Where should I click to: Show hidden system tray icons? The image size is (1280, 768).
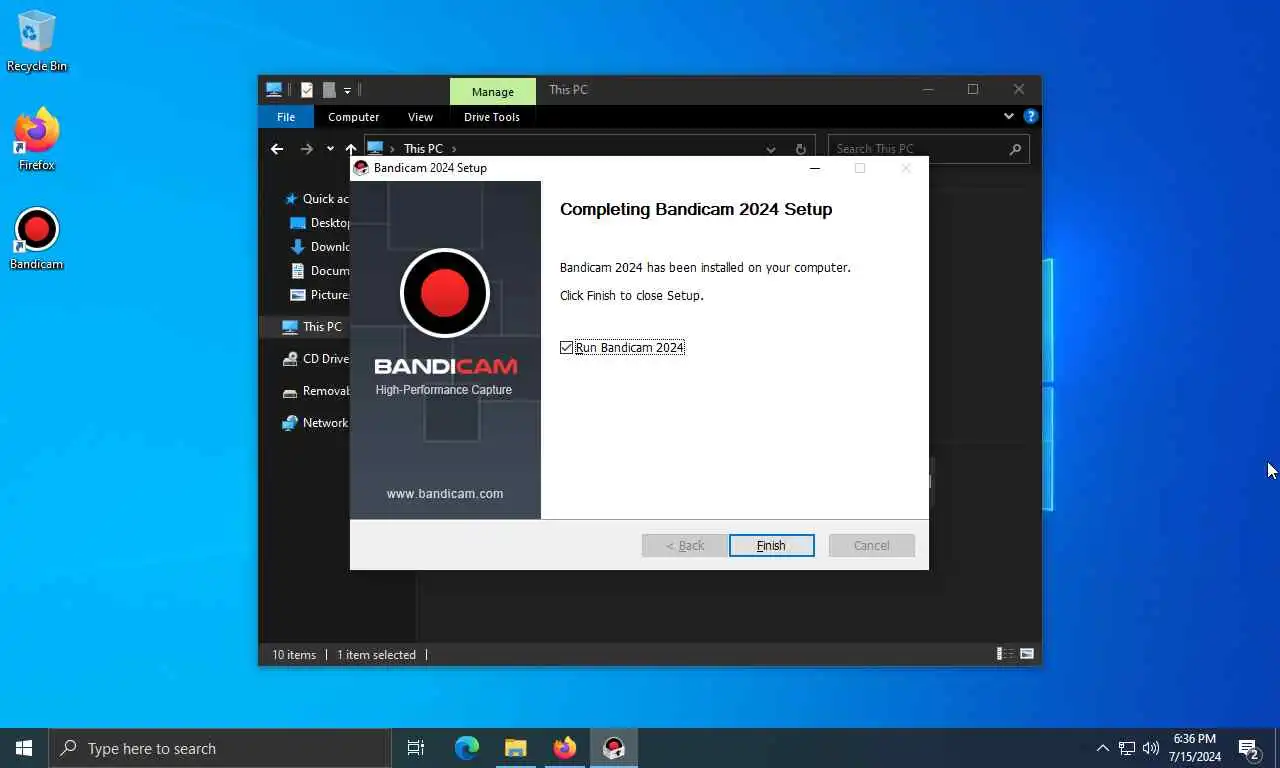[x=1103, y=748]
